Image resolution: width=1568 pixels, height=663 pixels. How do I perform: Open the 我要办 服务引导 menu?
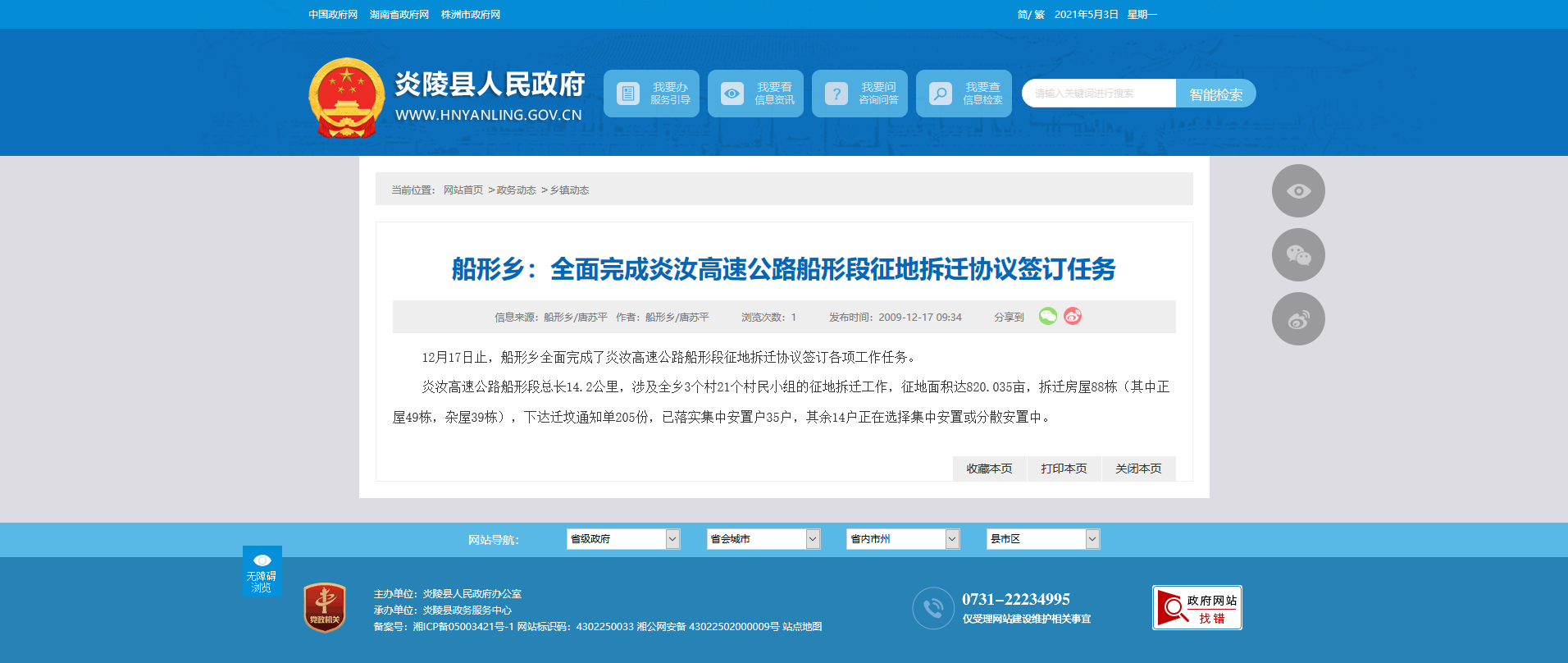pyautogui.click(x=651, y=94)
